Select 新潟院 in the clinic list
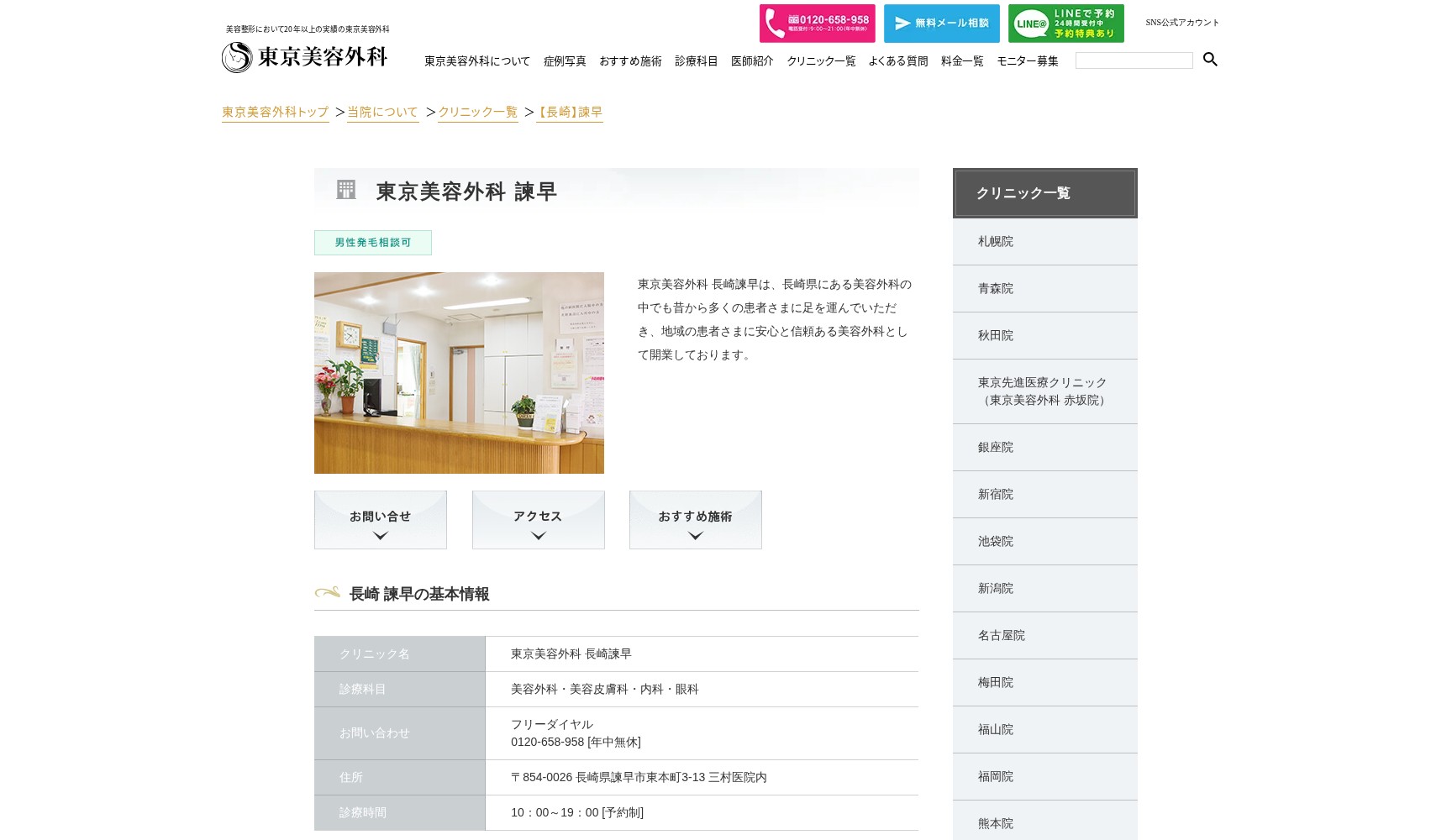 (x=1045, y=589)
